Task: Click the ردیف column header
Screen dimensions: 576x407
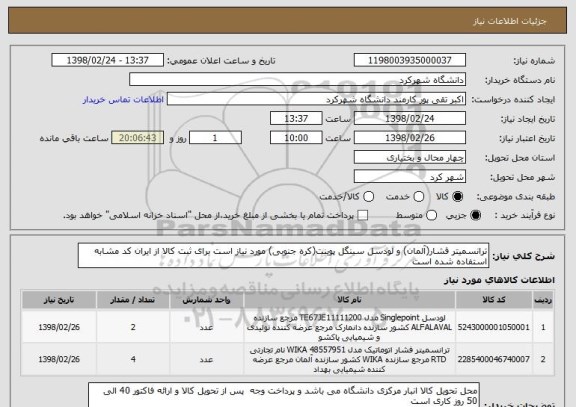Action: (x=543, y=300)
